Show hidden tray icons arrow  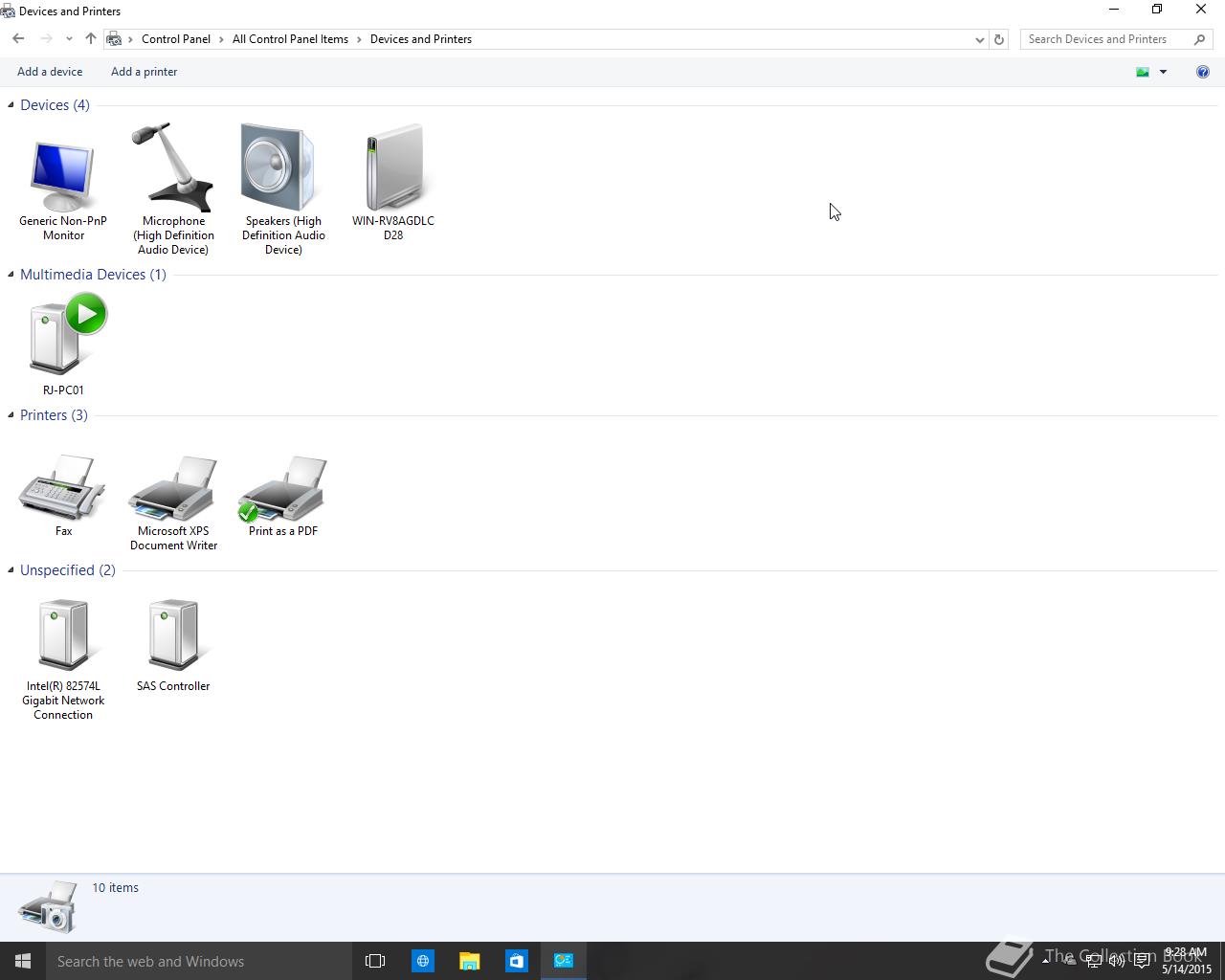[x=1045, y=961]
